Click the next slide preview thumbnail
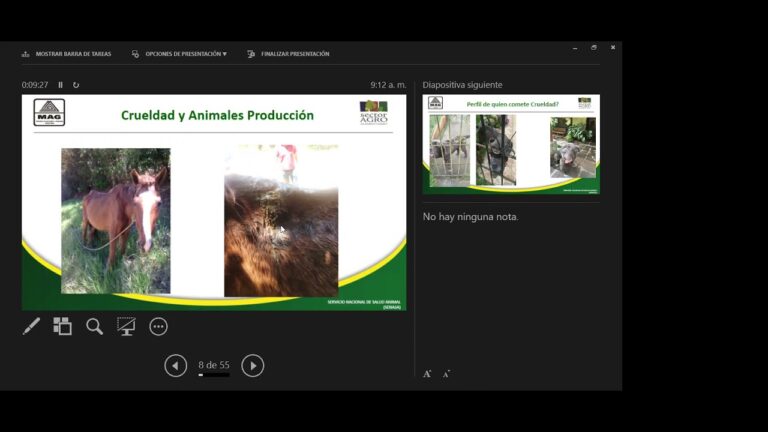768x432 pixels. [511, 144]
